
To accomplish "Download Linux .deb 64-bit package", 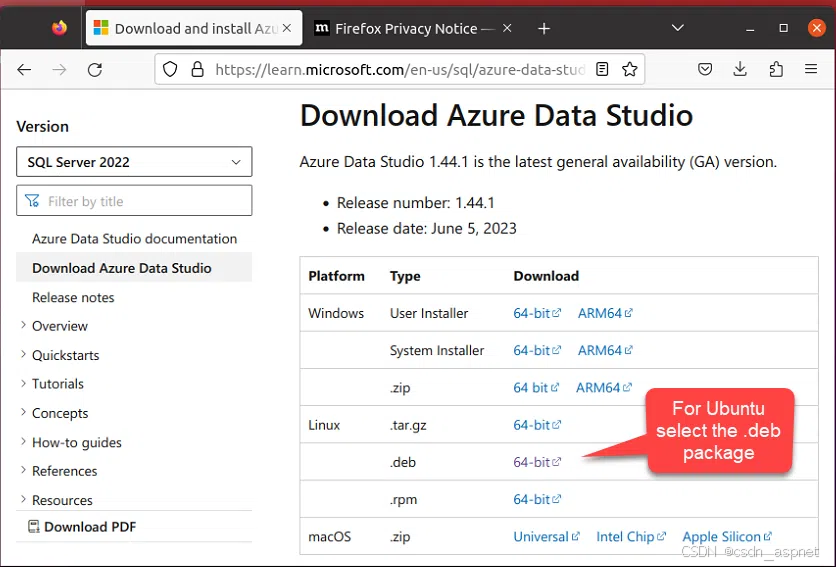I will point(537,462).
